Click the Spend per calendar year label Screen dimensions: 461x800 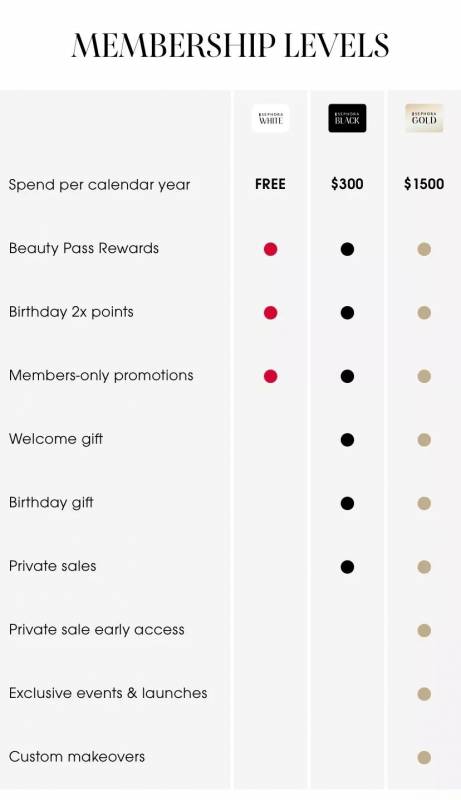coord(99,185)
